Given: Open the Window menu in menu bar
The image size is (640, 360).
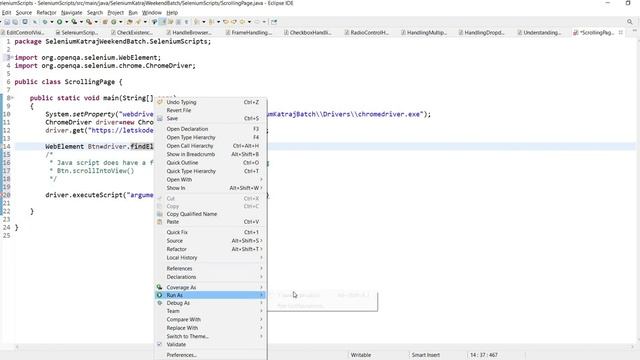Looking at the screenshot, I should [151, 13].
